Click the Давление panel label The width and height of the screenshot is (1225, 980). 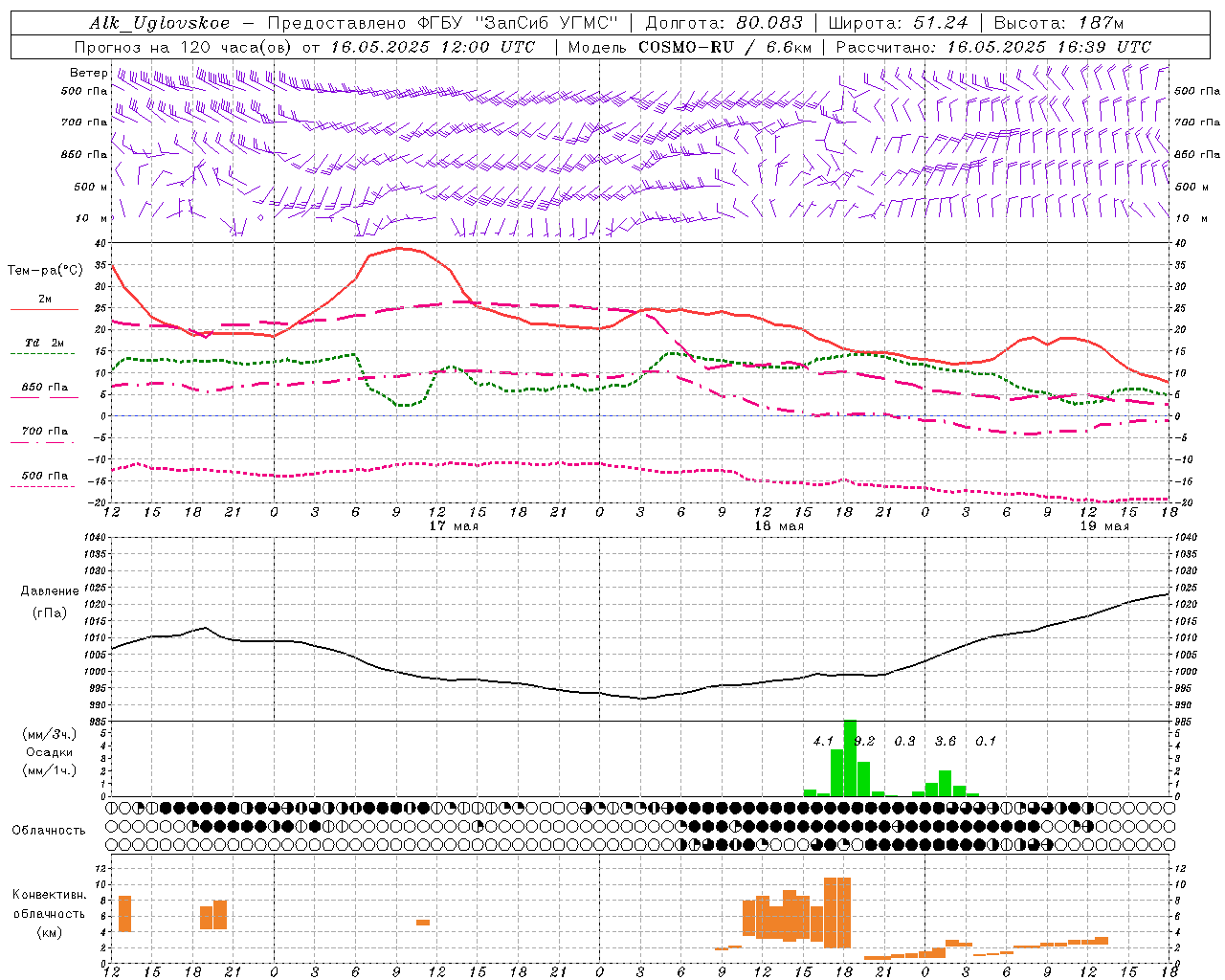[x=50, y=591]
